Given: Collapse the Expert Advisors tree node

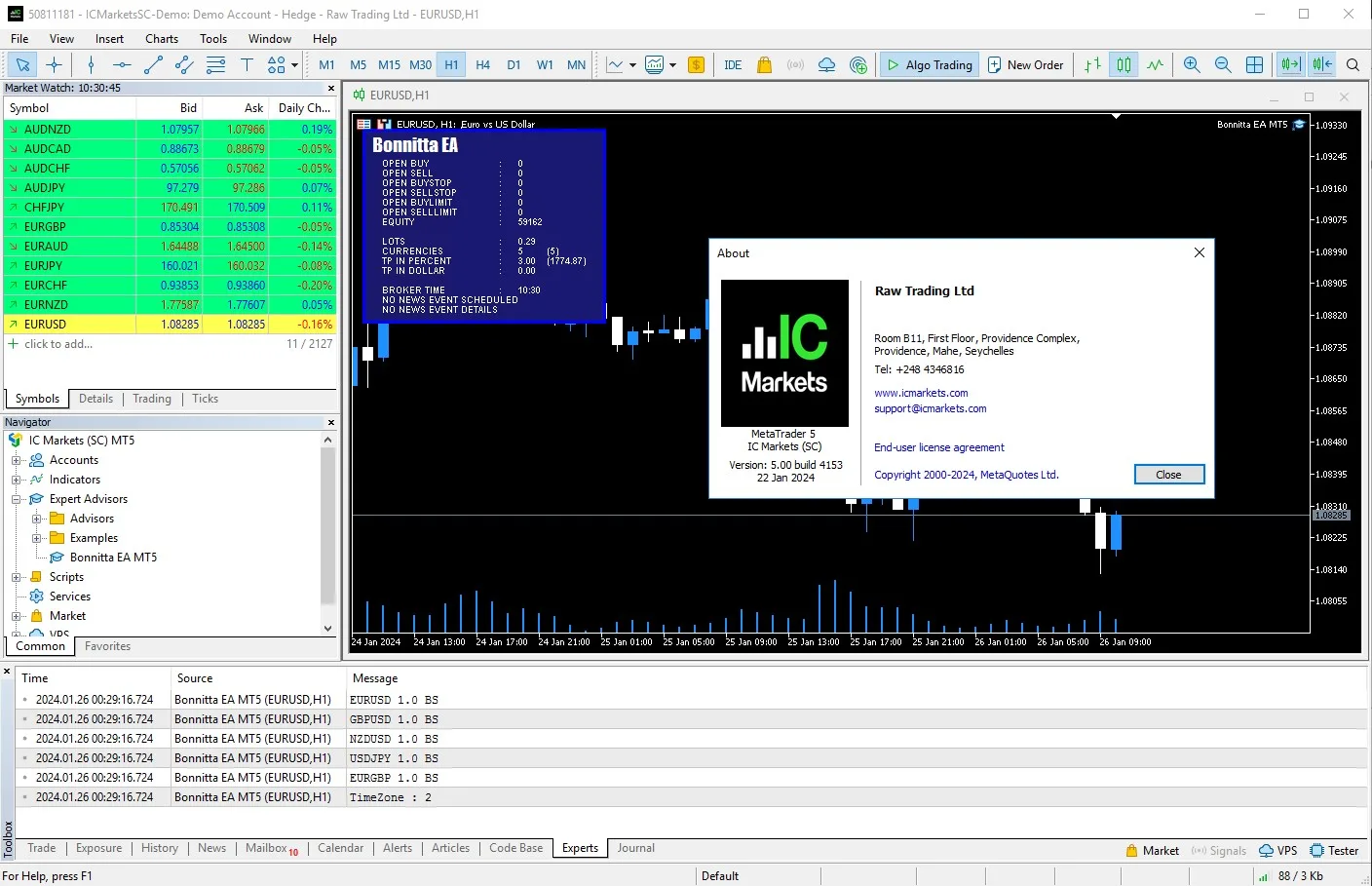Looking at the screenshot, I should tap(17, 499).
